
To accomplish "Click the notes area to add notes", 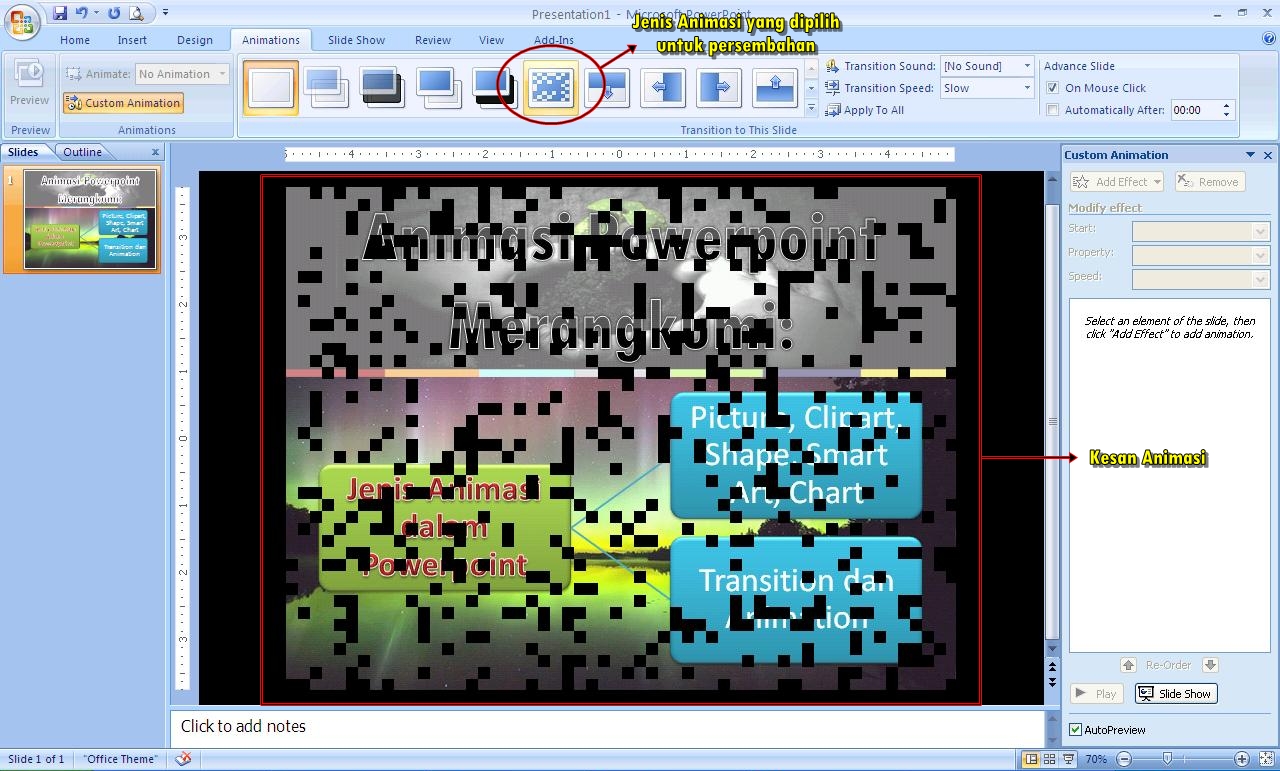I will point(607,727).
